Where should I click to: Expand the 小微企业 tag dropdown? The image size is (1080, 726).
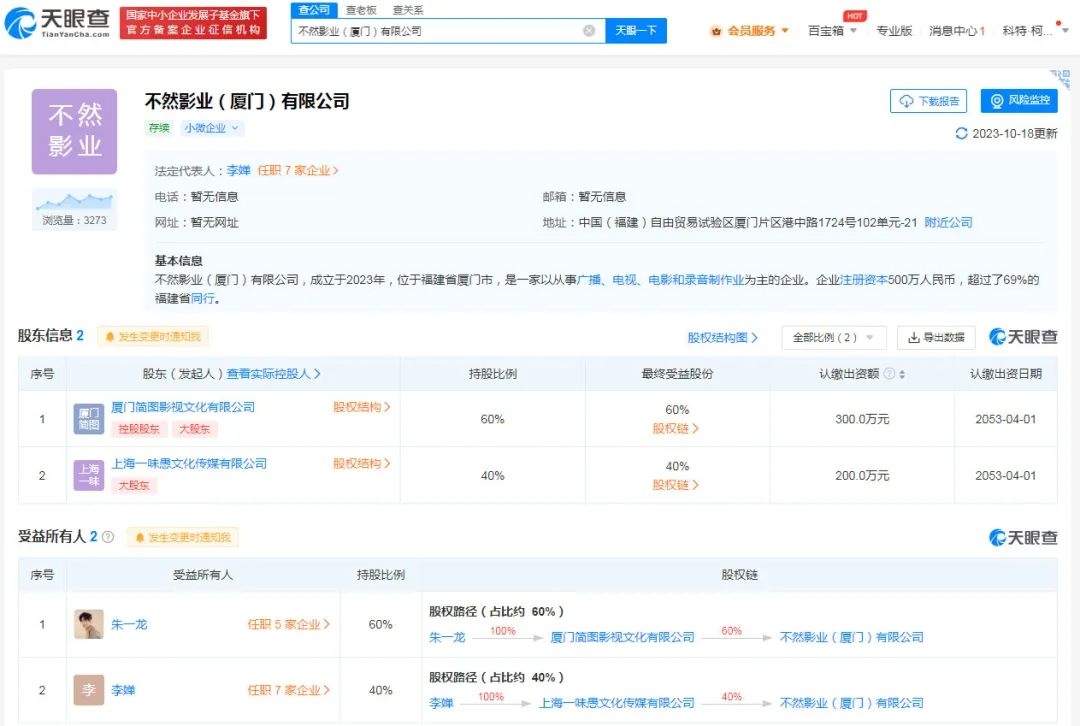(x=211, y=128)
